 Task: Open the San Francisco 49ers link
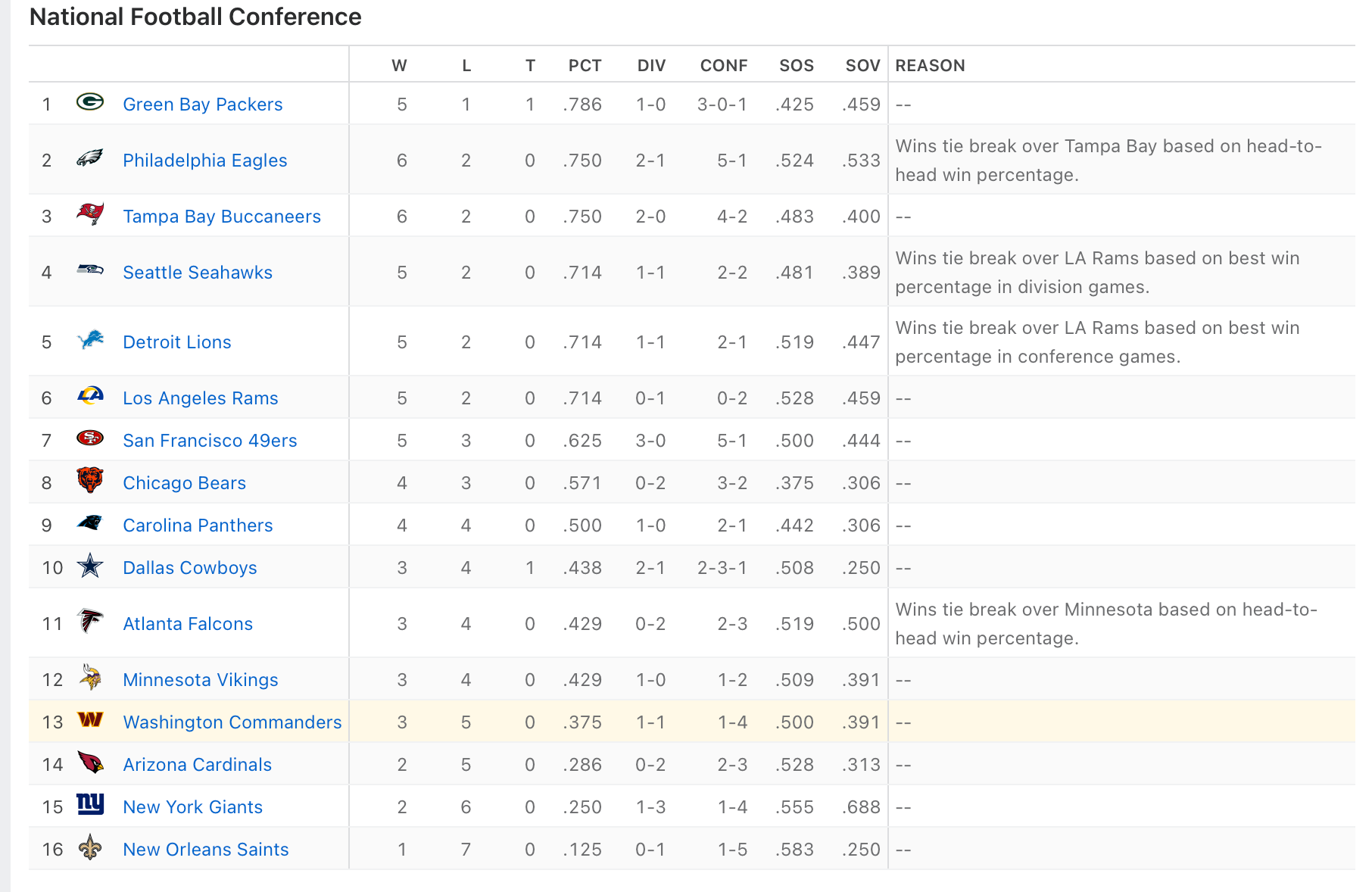tap(210, 441)
